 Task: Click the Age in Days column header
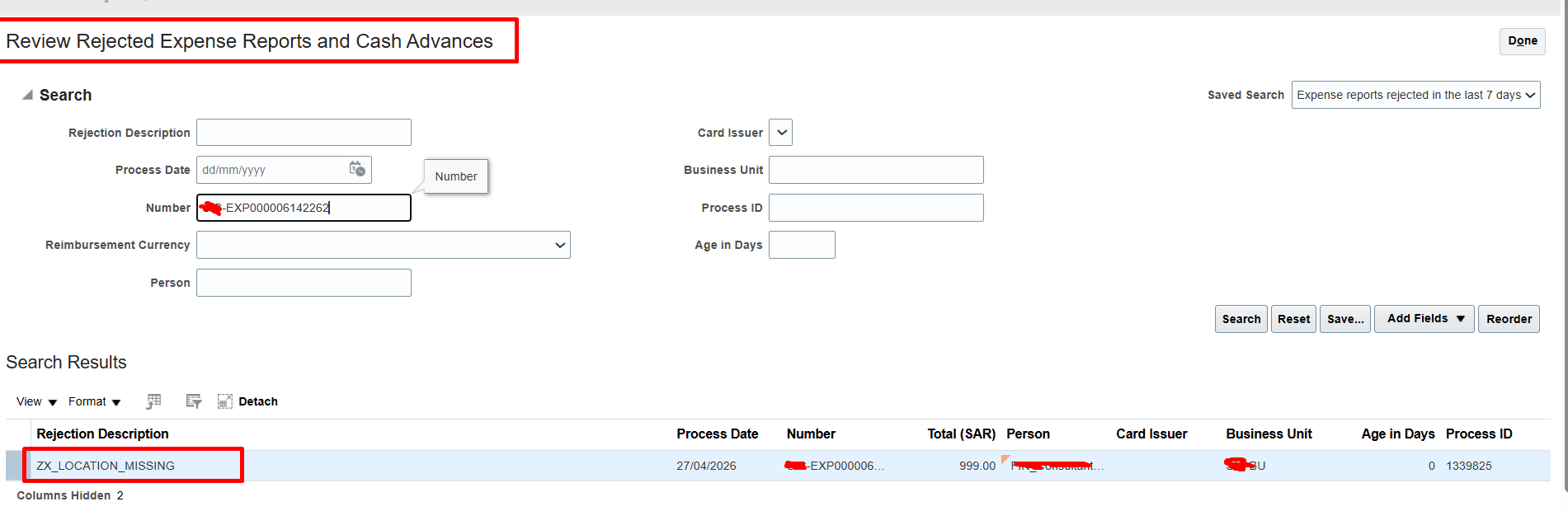point(1397,434)
